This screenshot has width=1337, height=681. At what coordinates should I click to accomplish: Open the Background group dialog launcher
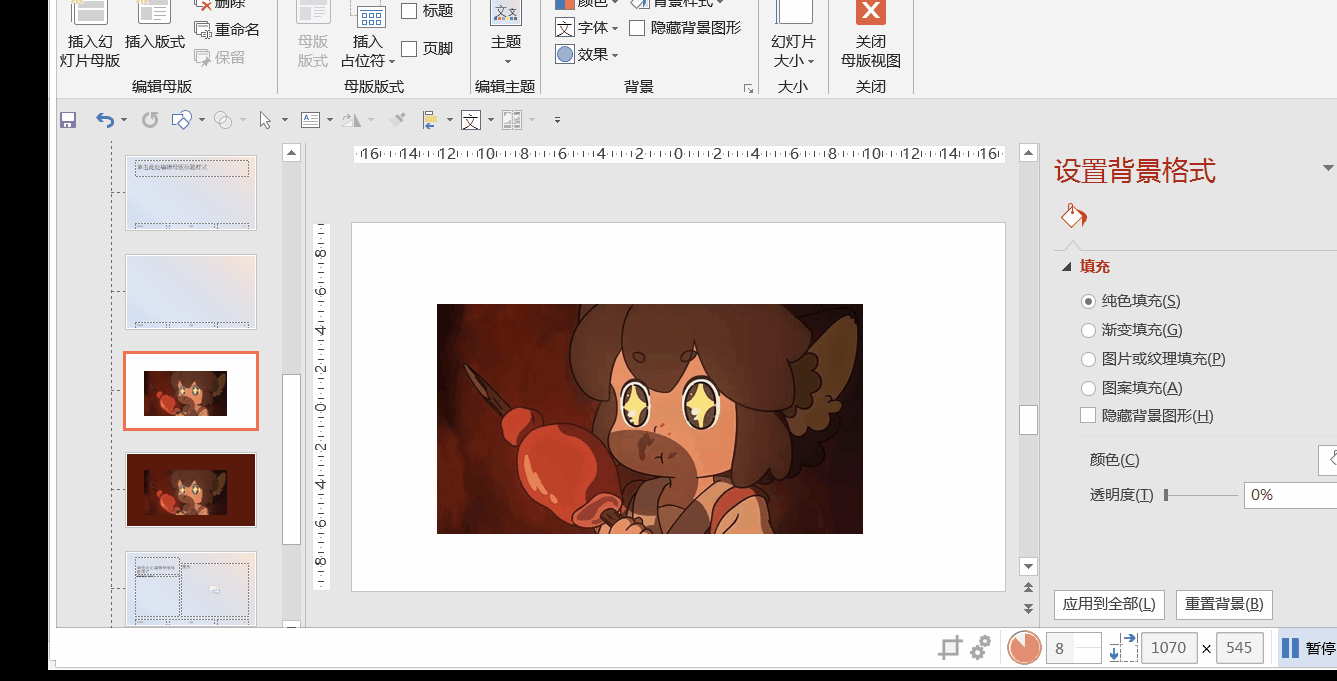tap(748, 89)
